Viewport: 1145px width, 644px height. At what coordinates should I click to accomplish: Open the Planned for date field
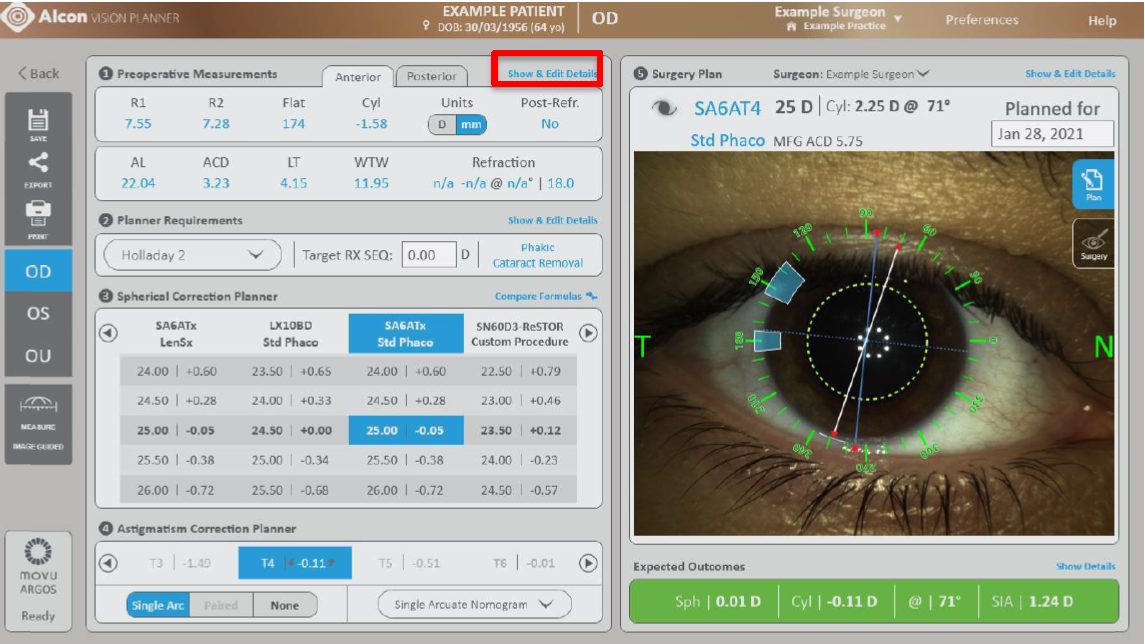(x=1052, y=134)
